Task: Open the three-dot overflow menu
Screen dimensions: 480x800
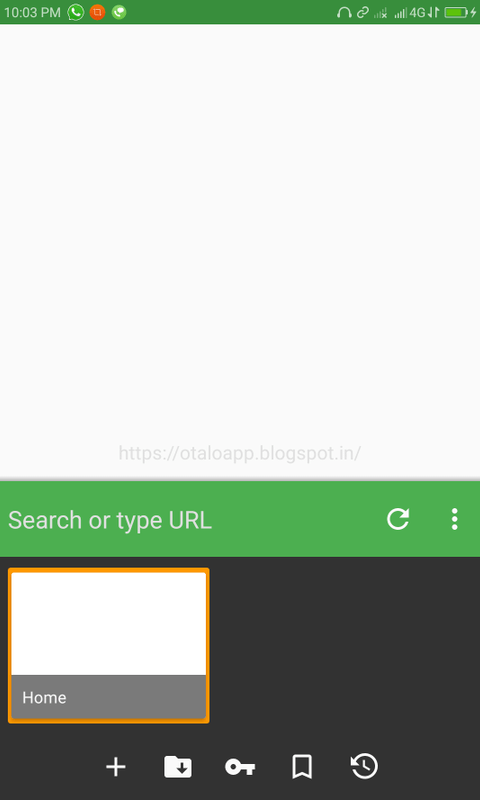Action: [x=454, y=519]
